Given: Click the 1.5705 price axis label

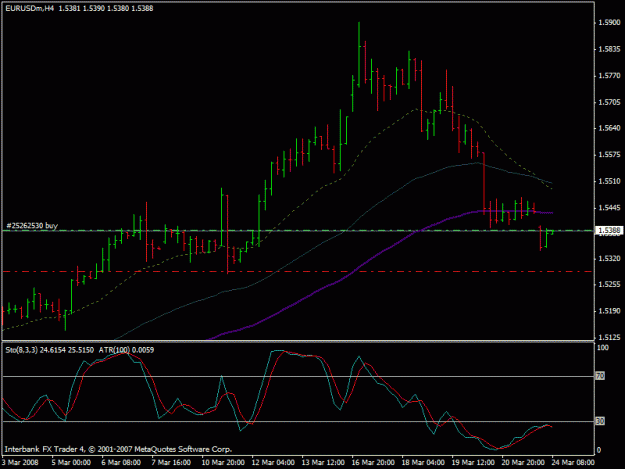Looking at the screenshot, I should [609, 102].
